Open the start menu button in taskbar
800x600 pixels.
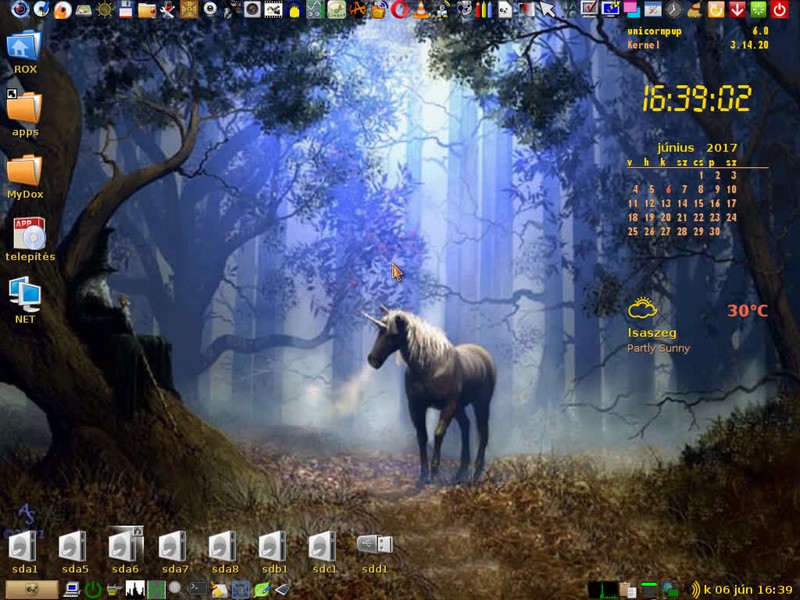[31, 590]
